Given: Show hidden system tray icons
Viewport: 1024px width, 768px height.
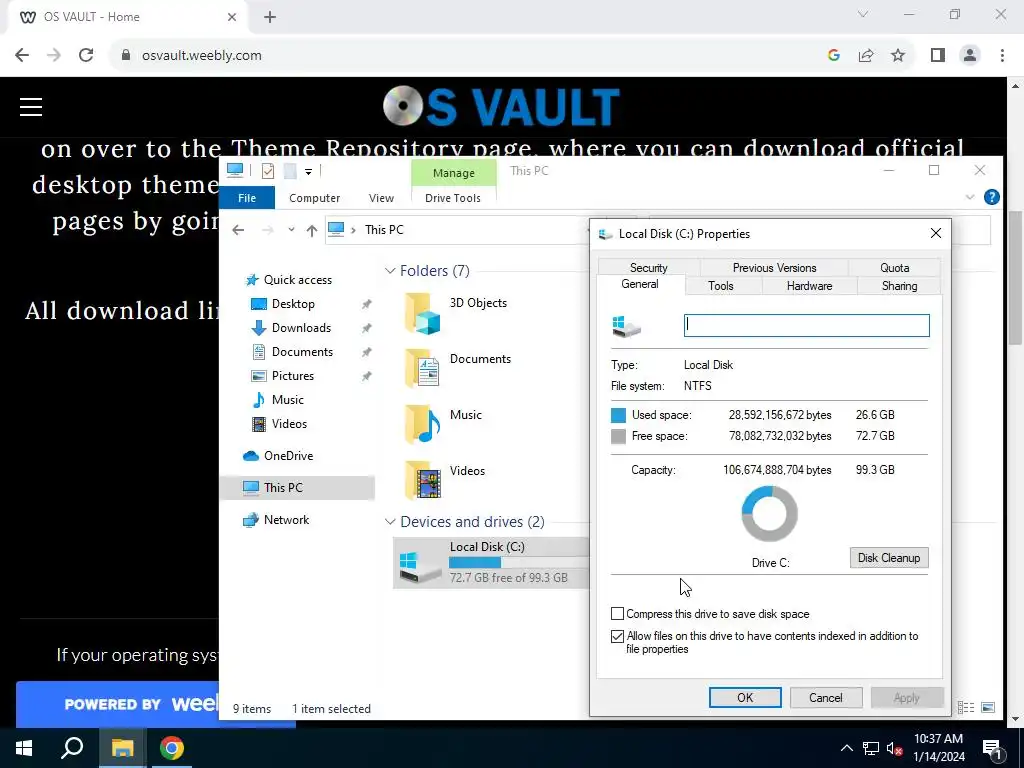Looking at the screenshot, I should 846,748.
